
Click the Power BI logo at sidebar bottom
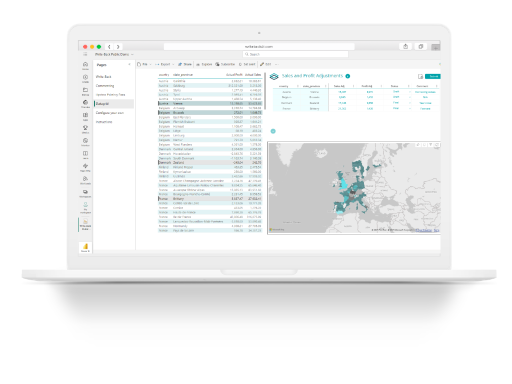pyautogui.click(x=85, y=247)
